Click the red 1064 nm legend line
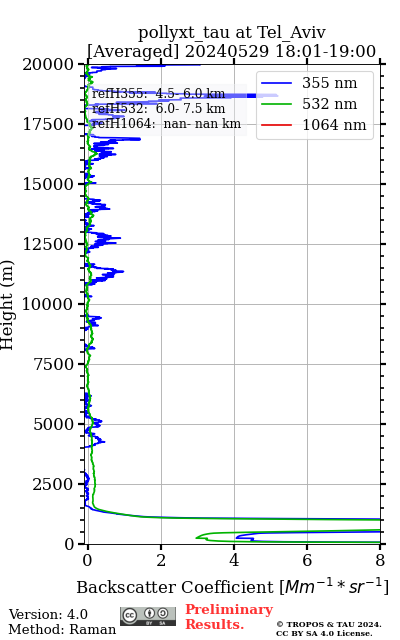This screenshot has height=640, width=400. (276, 125)
